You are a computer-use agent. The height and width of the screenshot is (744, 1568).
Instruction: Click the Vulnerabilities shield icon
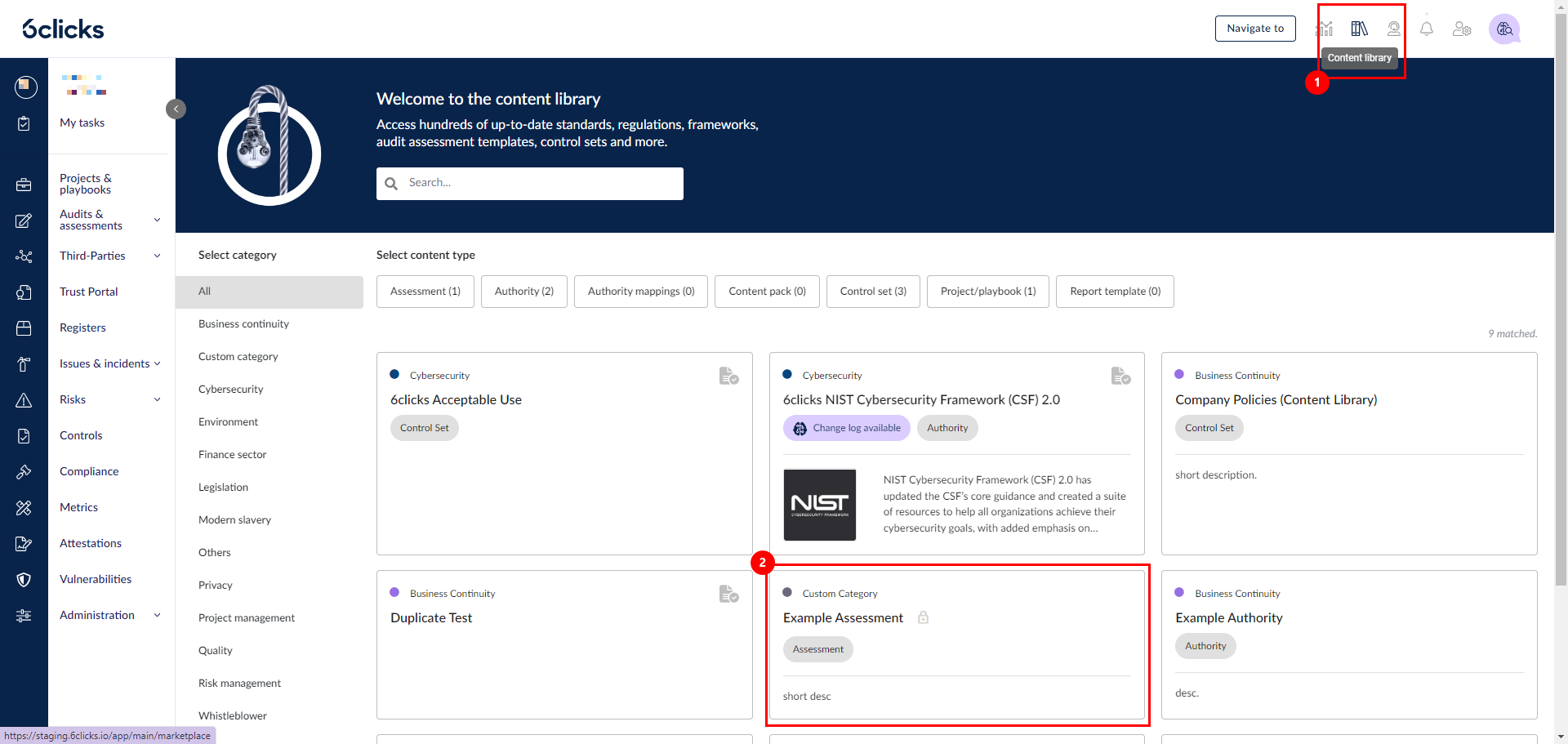tap(24, 580)
